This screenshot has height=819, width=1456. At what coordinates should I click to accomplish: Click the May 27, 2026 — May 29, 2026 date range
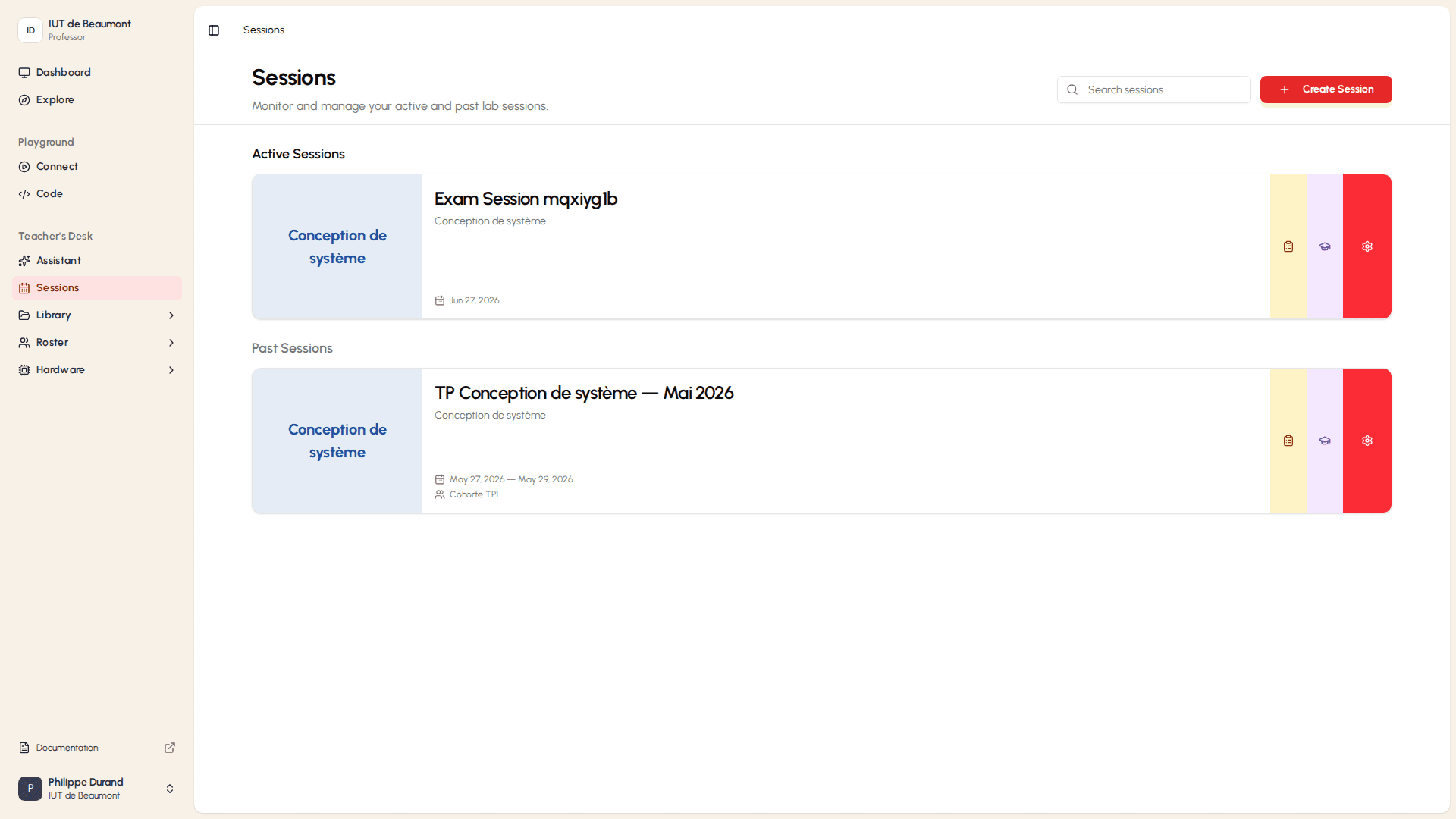tap(511, 479)
